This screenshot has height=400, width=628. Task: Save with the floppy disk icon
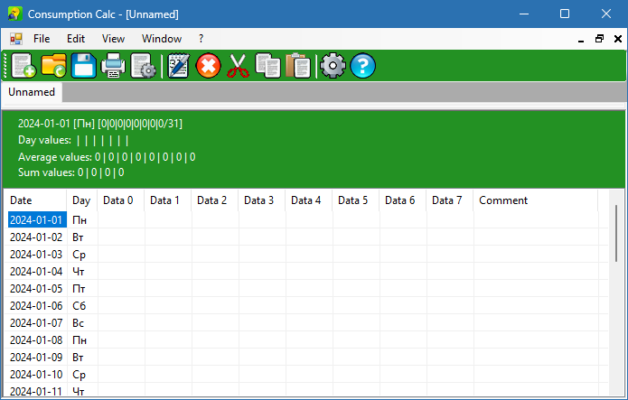click(x=83, y=66)
